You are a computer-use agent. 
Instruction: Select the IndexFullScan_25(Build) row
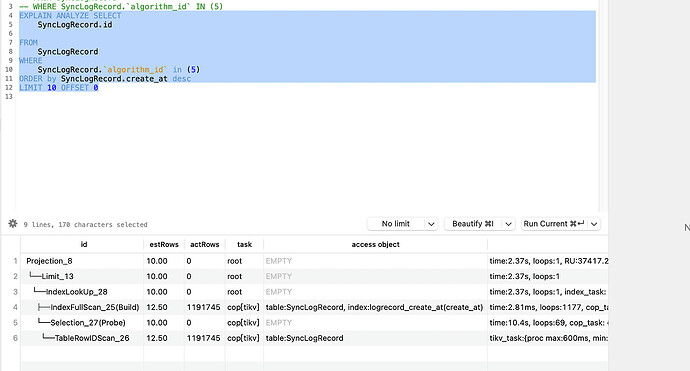(315, 307)
